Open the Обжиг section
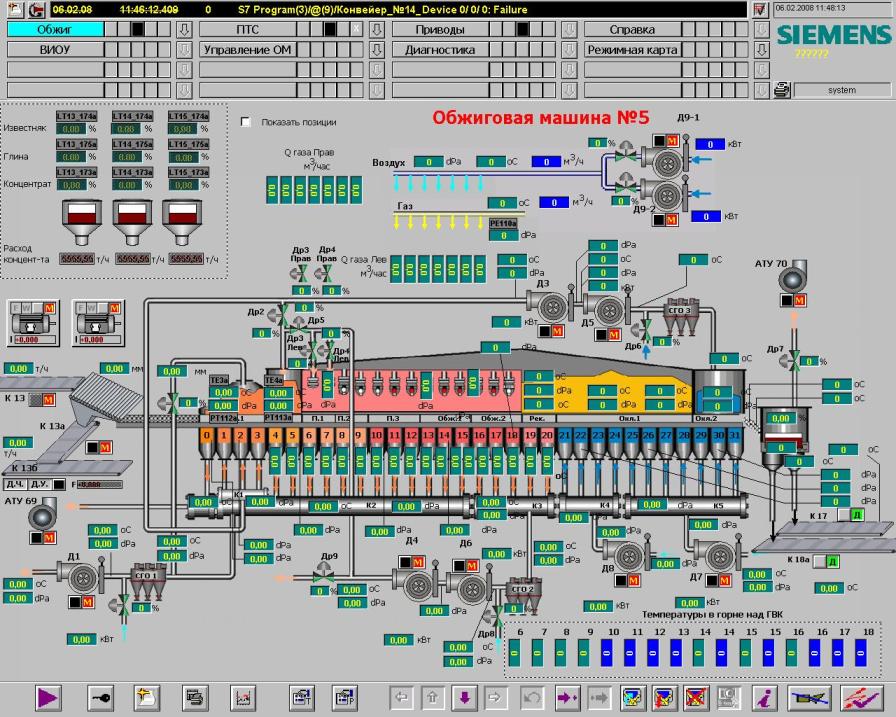Viewport: 896px width, 717px height. tap(55, 29)
